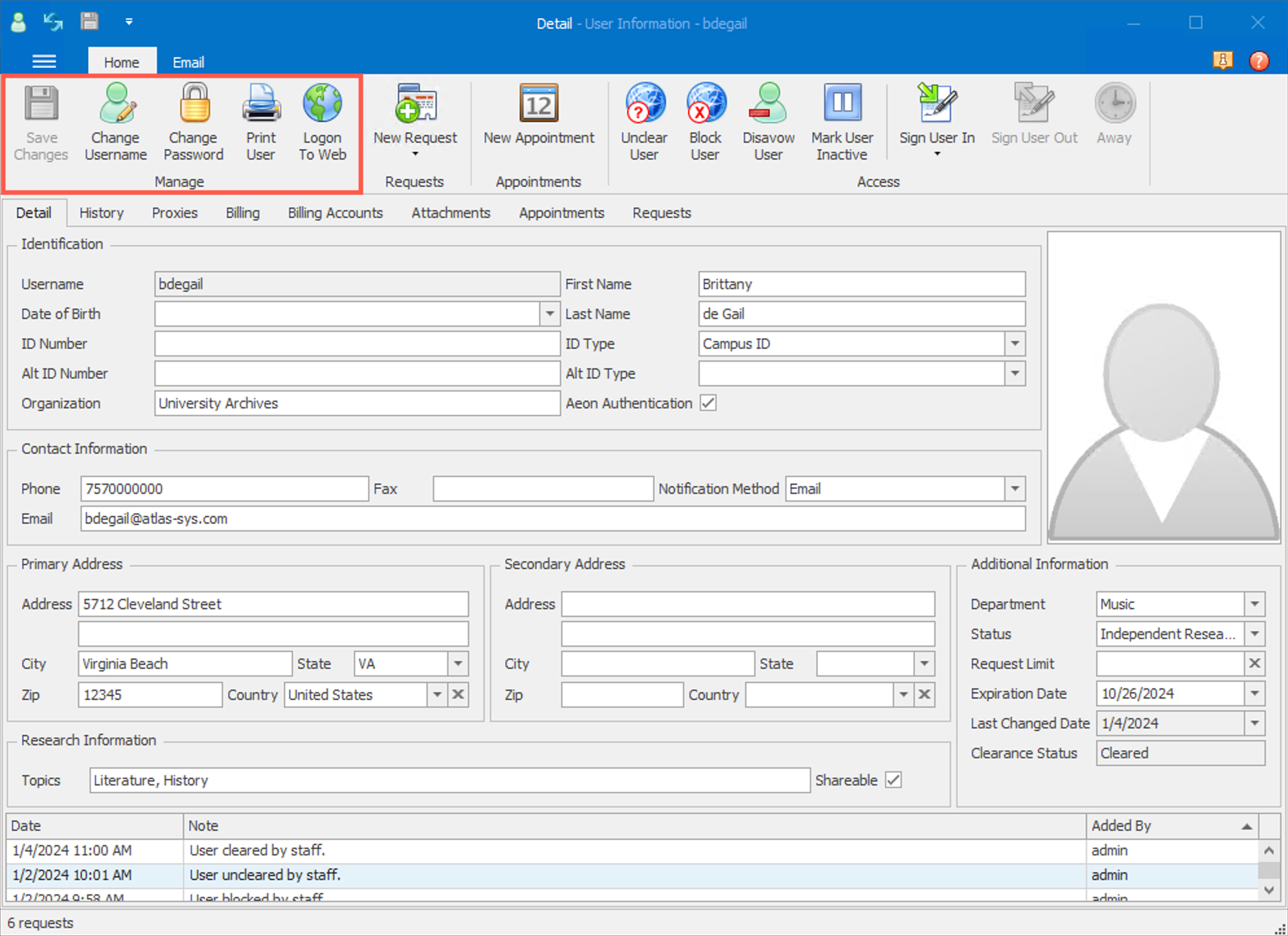Uncheck the Shareable checkbox
The width and height of the screenshot is (1288, 936).
[893, 780]
